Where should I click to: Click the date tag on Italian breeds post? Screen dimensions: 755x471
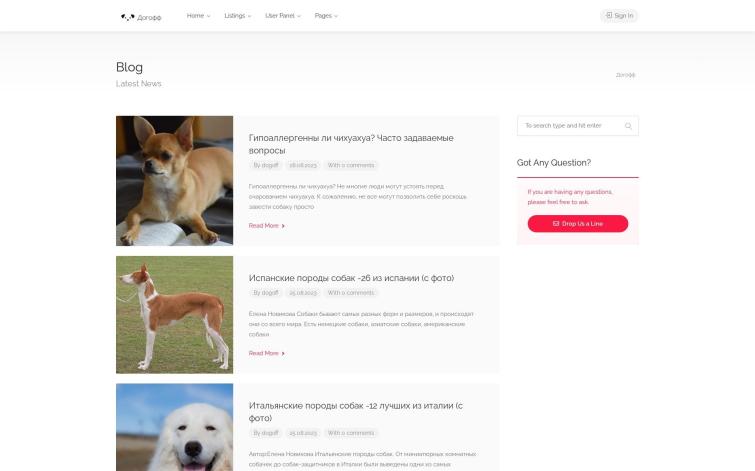point(303,433)
